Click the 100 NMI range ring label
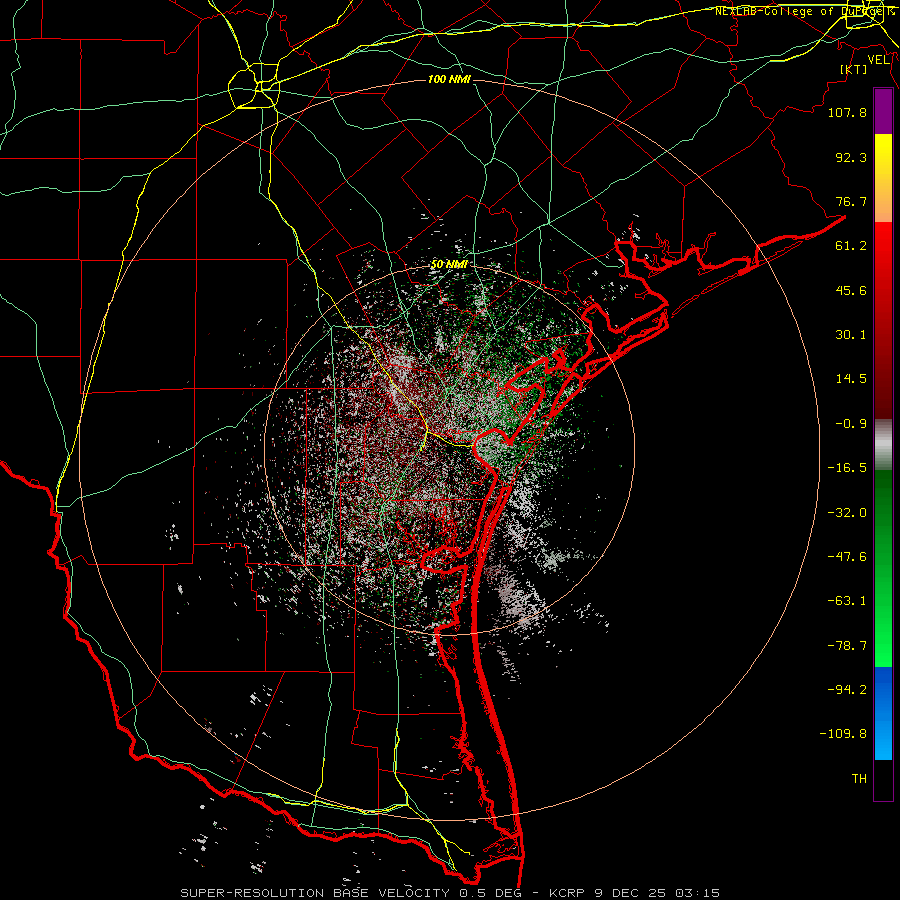Screen dimensions: 900x900 click(449, 79)
